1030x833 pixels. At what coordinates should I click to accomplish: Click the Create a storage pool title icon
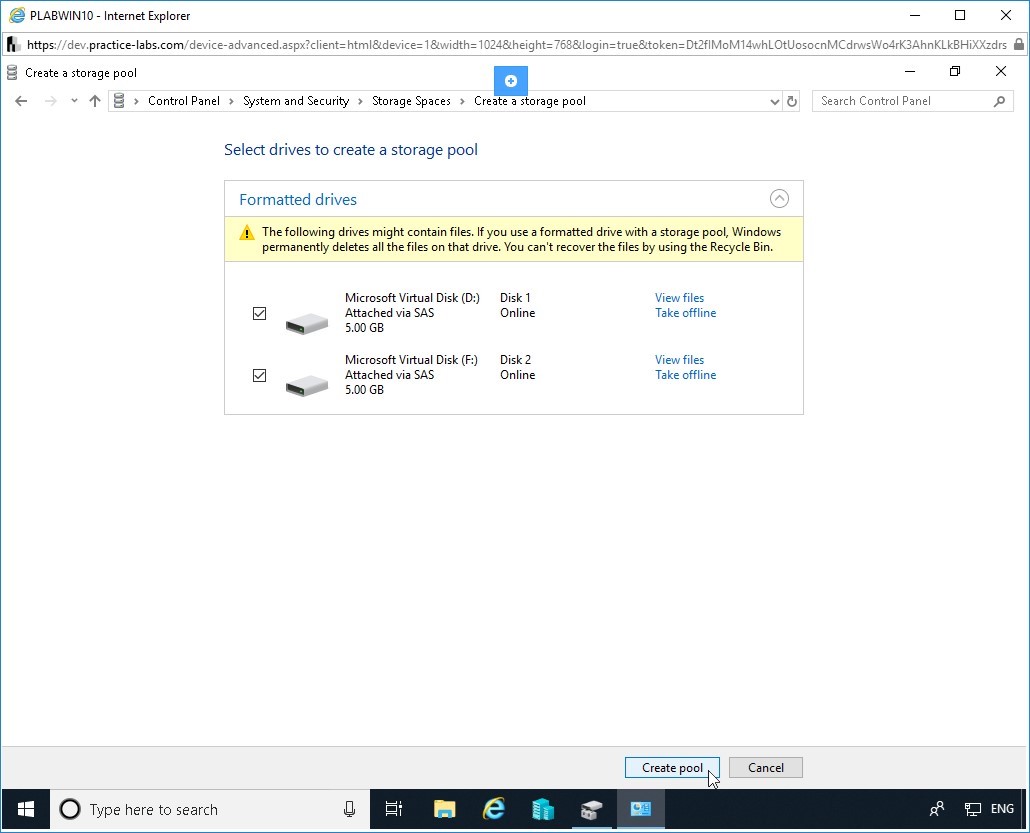pyautogui.click(x=11, y=72)
